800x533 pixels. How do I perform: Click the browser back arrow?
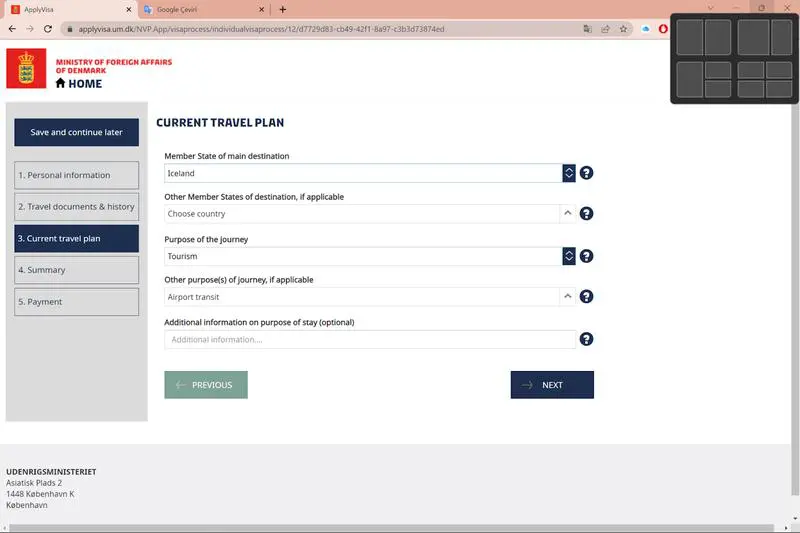tap(12, 29)
